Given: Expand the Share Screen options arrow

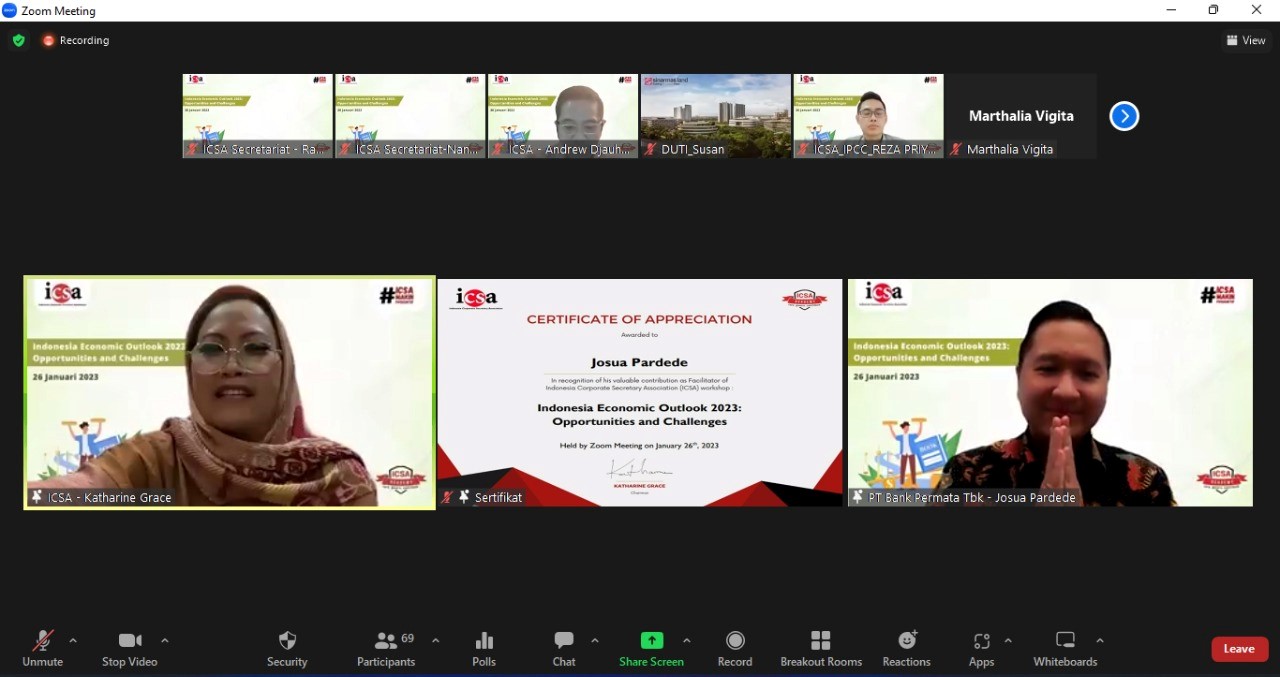Looking at the screenshot, I should [x=686, y=641].
